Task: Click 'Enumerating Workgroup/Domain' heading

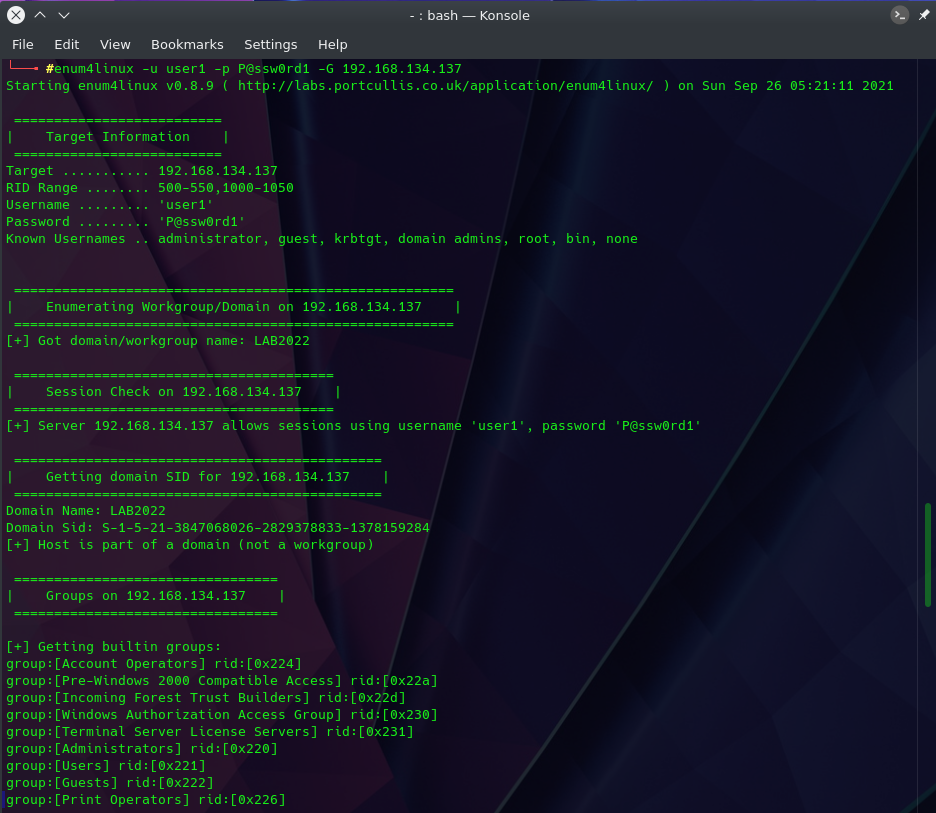Action: [233, 307]
